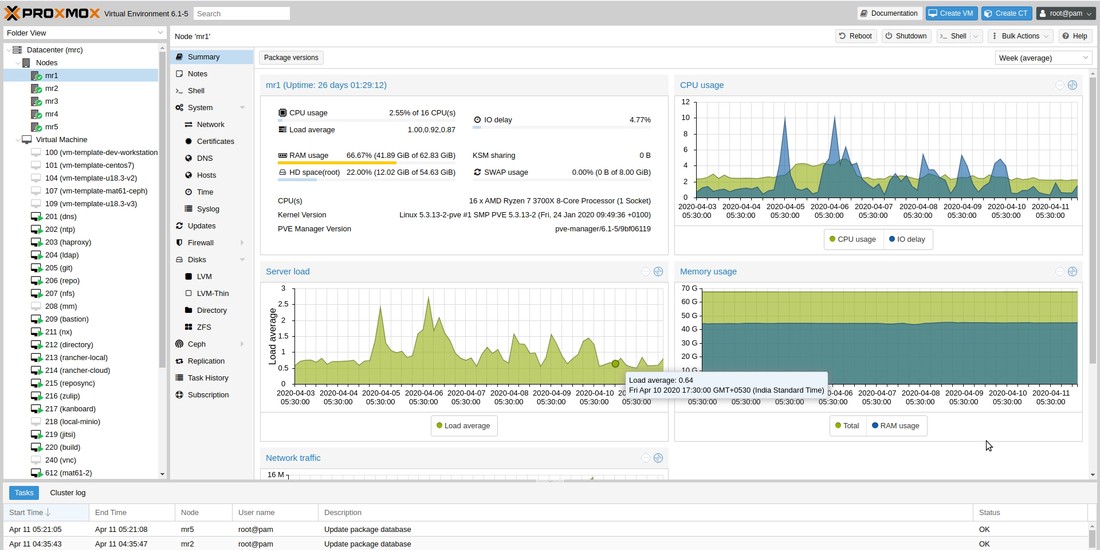Undo zoom on Network traffic chart
Viewport: 1100px width, 550px height.
[645, 458]
